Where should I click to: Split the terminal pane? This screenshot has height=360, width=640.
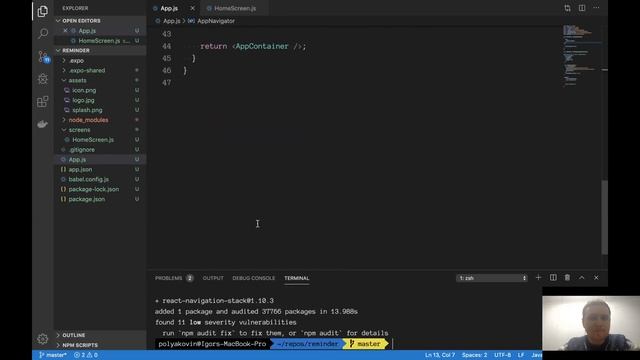pyautogui.click(x=553, y=278)
